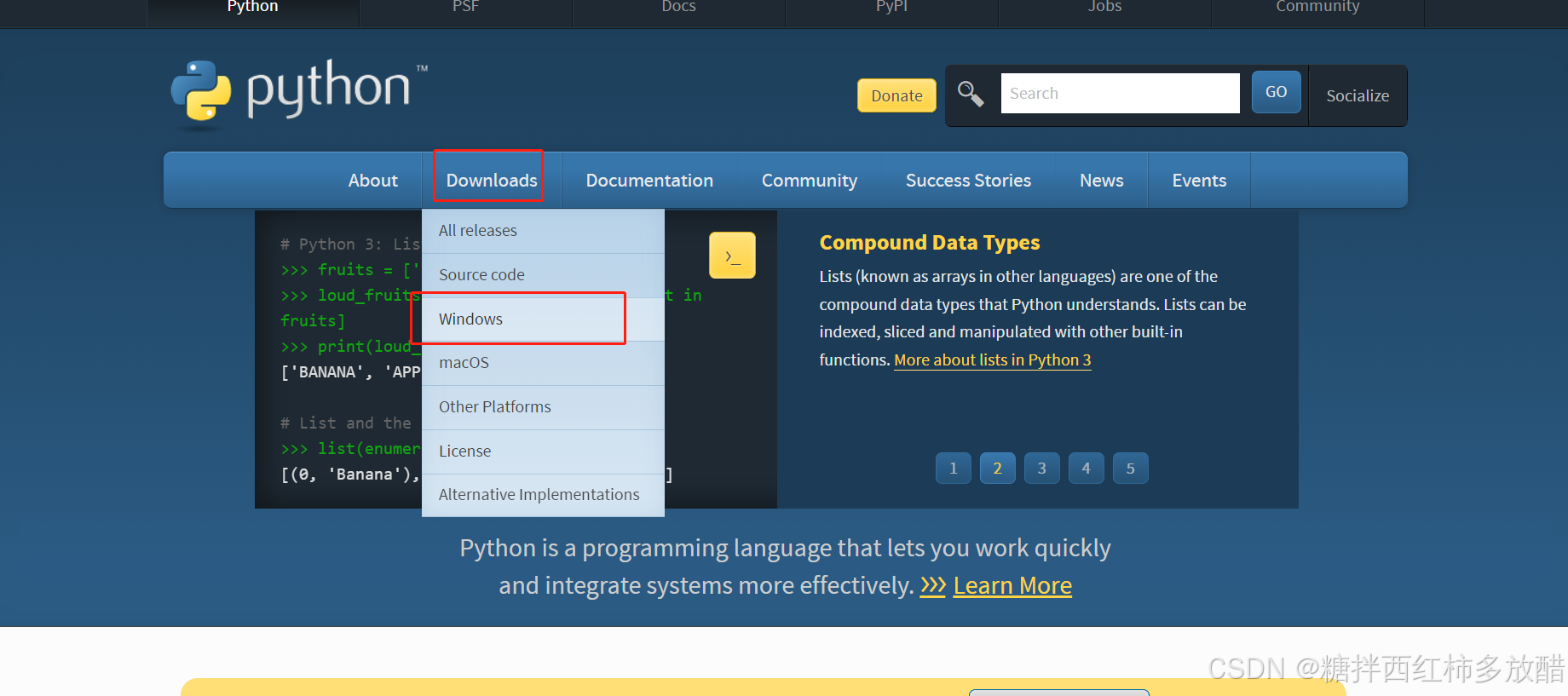Open the About navigation menu
This screenshot has height=696, width=1568.
tap(372, 181)
